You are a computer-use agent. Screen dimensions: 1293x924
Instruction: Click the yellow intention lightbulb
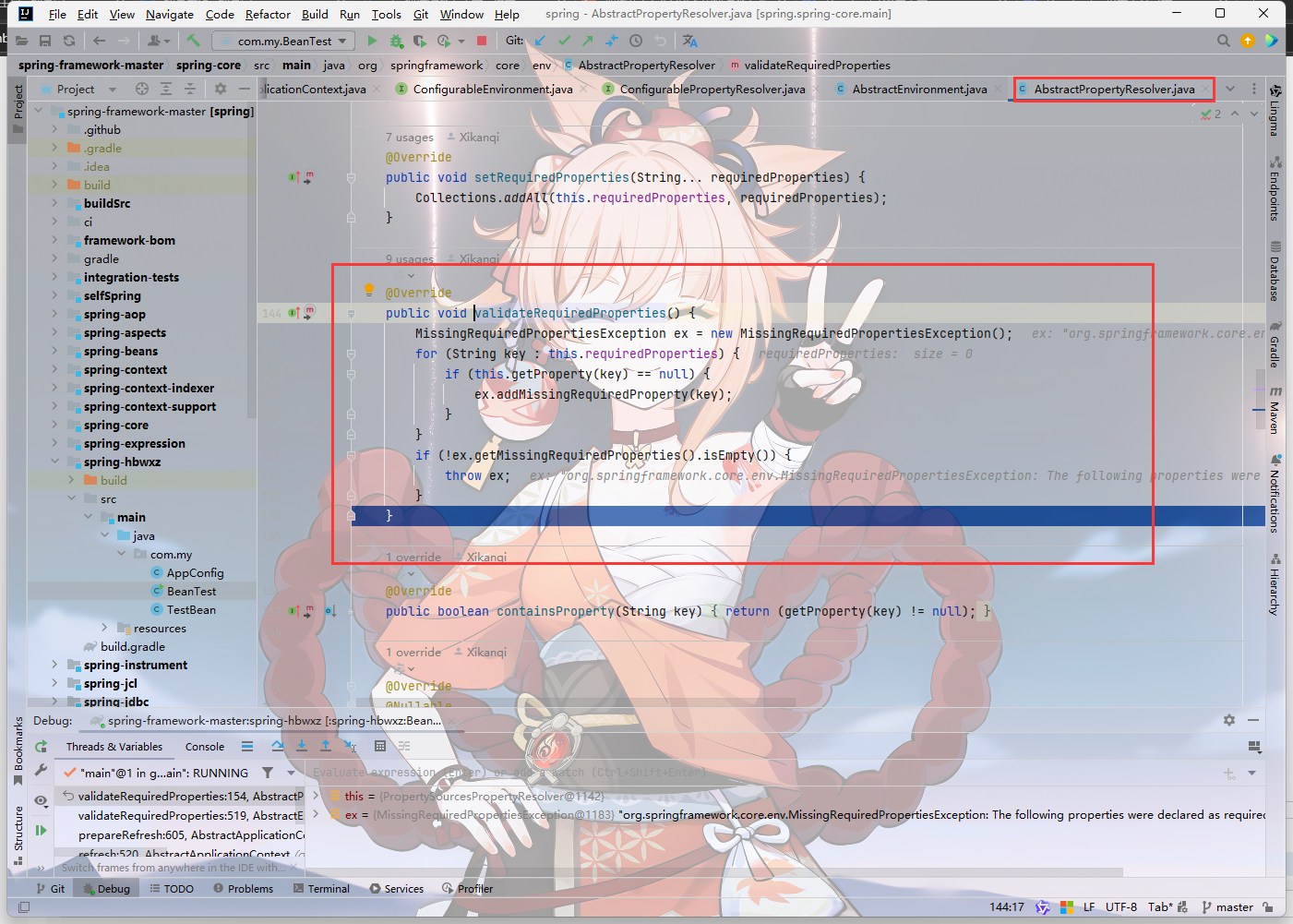(369, 290)
